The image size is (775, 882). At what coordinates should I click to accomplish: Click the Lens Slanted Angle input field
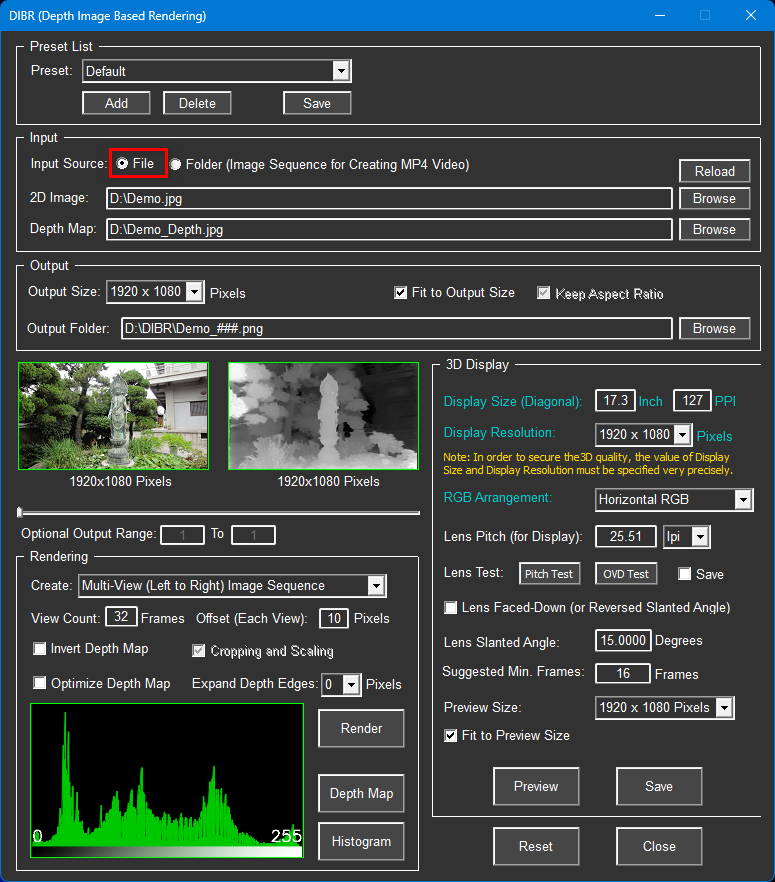(622, 640)
